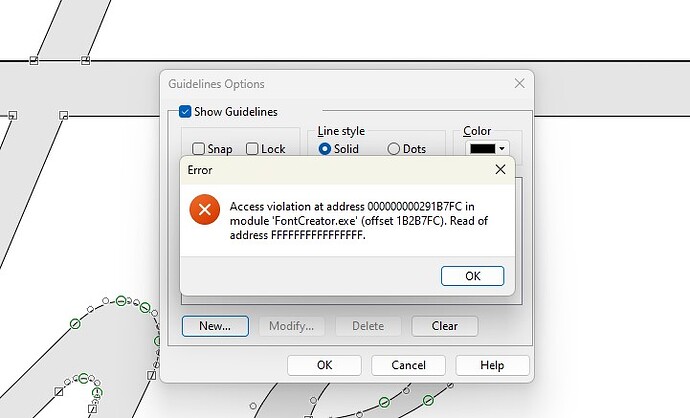Select Solid line style
The image size is (690, 418).
tap(325, 149)
